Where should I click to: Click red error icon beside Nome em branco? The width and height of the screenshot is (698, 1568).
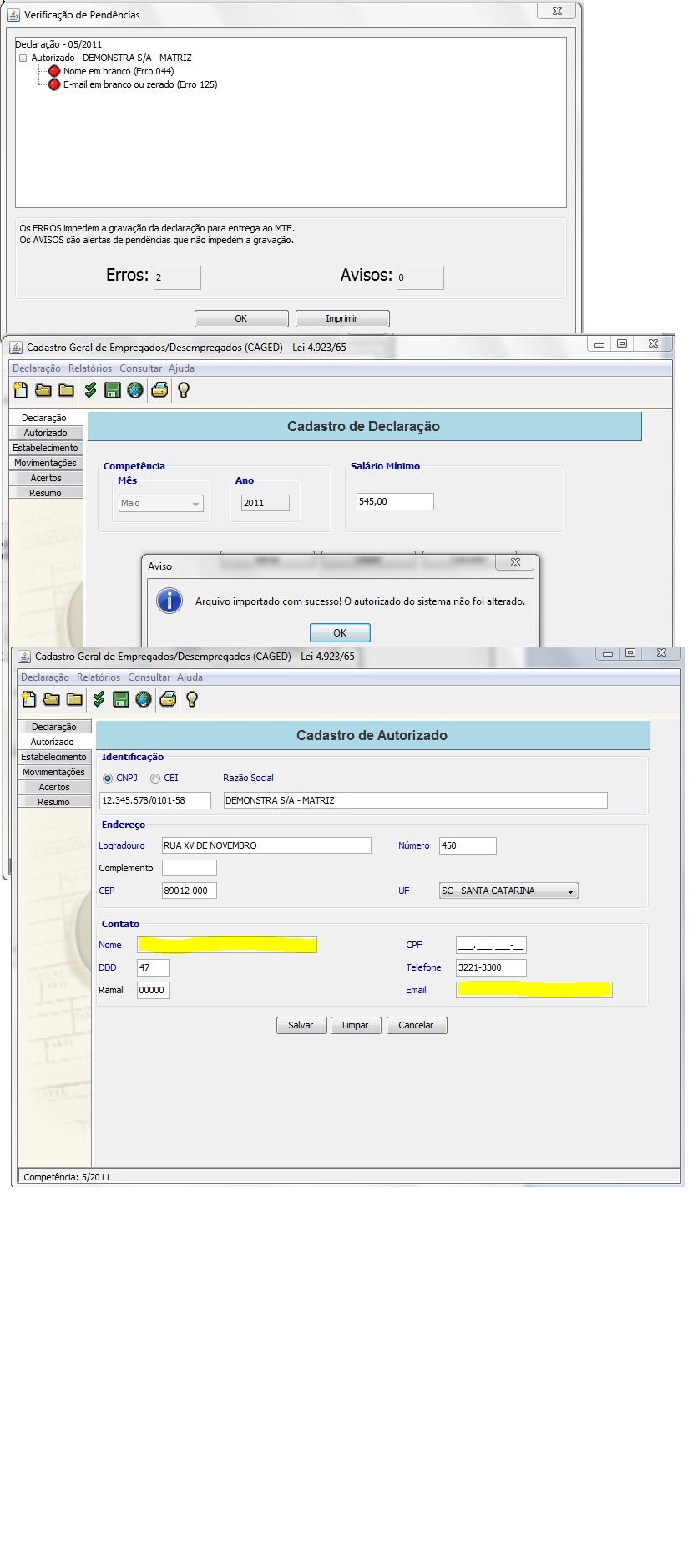tap(54, 71)
